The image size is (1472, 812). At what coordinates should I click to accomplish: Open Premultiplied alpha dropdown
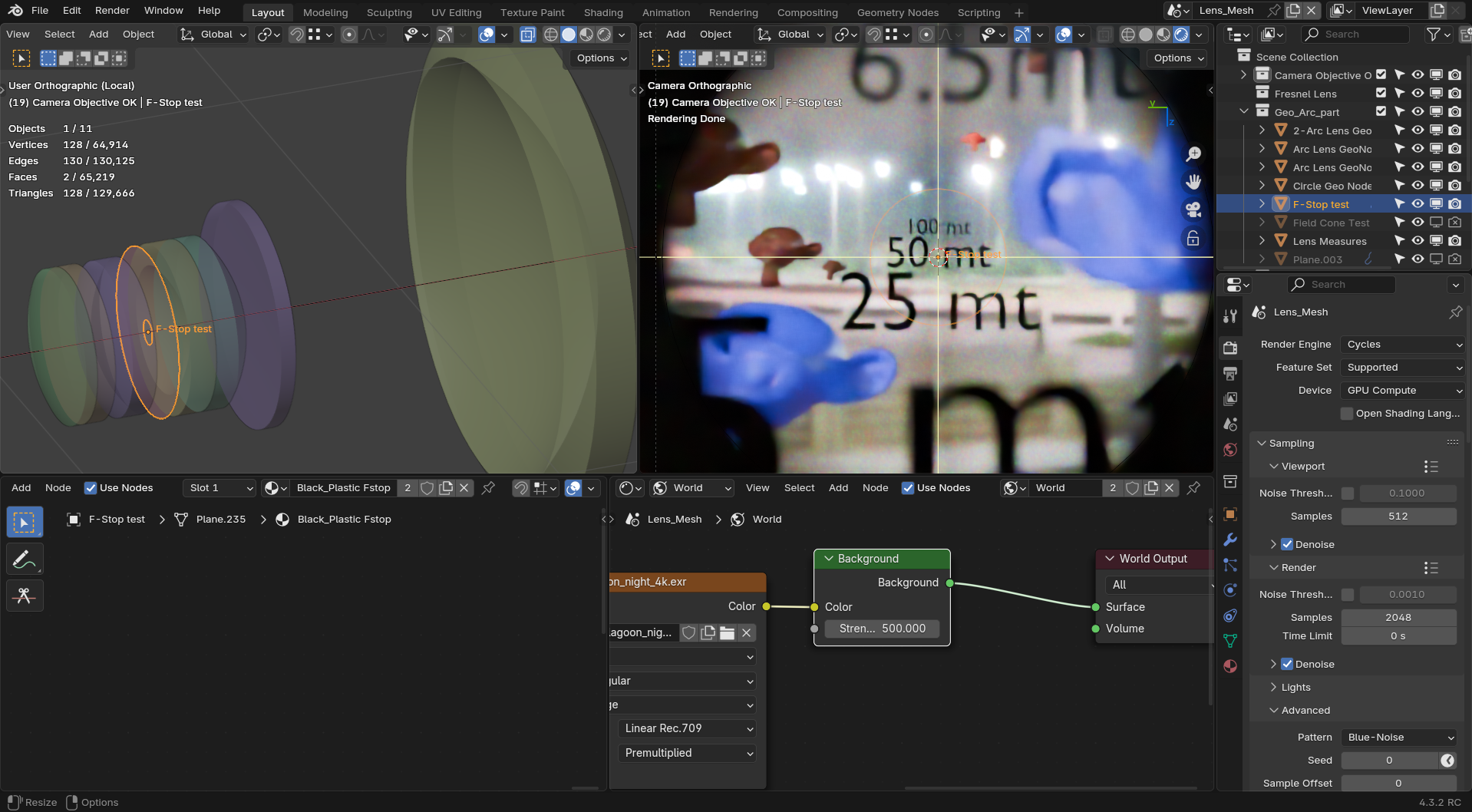[x=686, y=753]
